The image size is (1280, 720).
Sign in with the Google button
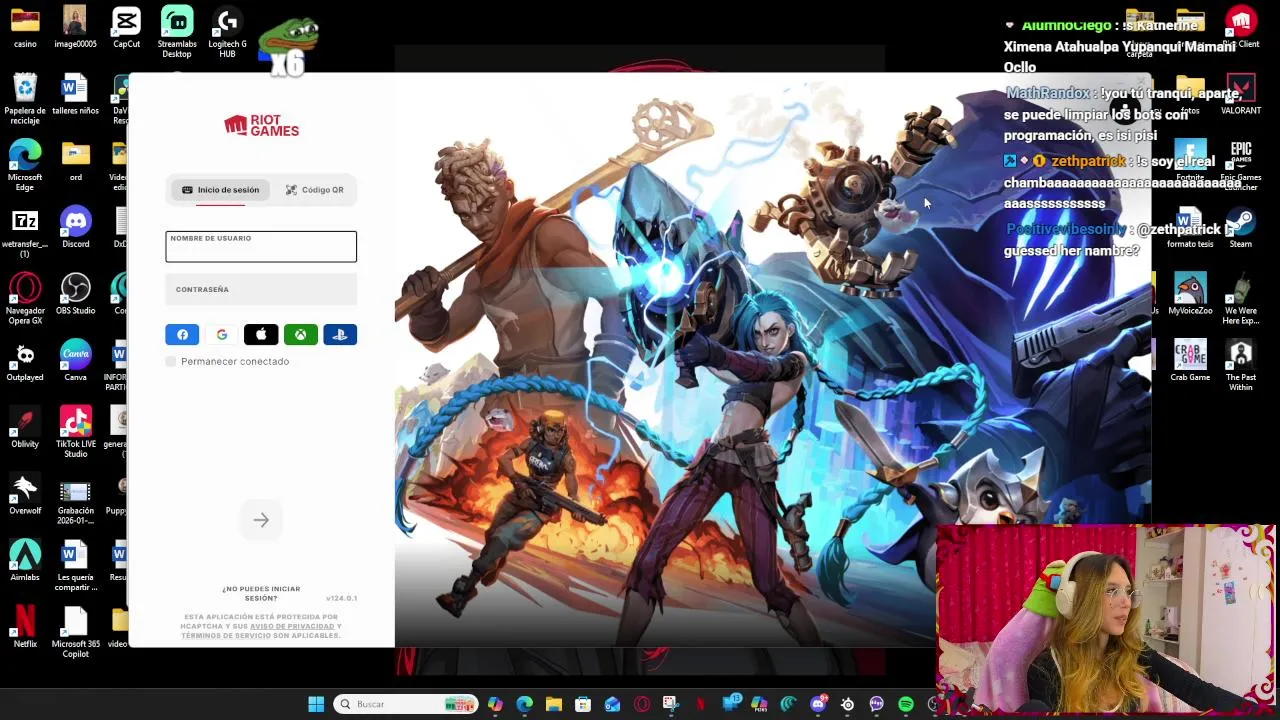[x=222, y=335]
